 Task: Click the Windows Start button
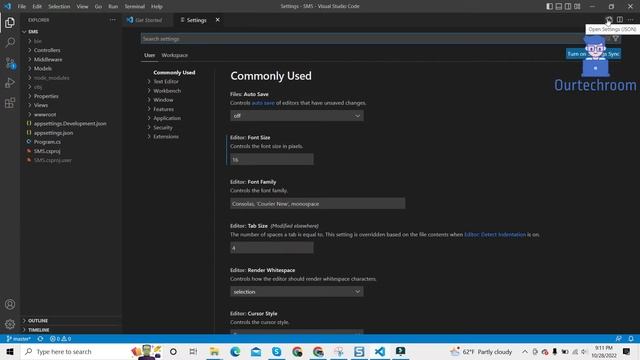pyautogui.click(x=10, y=351)
